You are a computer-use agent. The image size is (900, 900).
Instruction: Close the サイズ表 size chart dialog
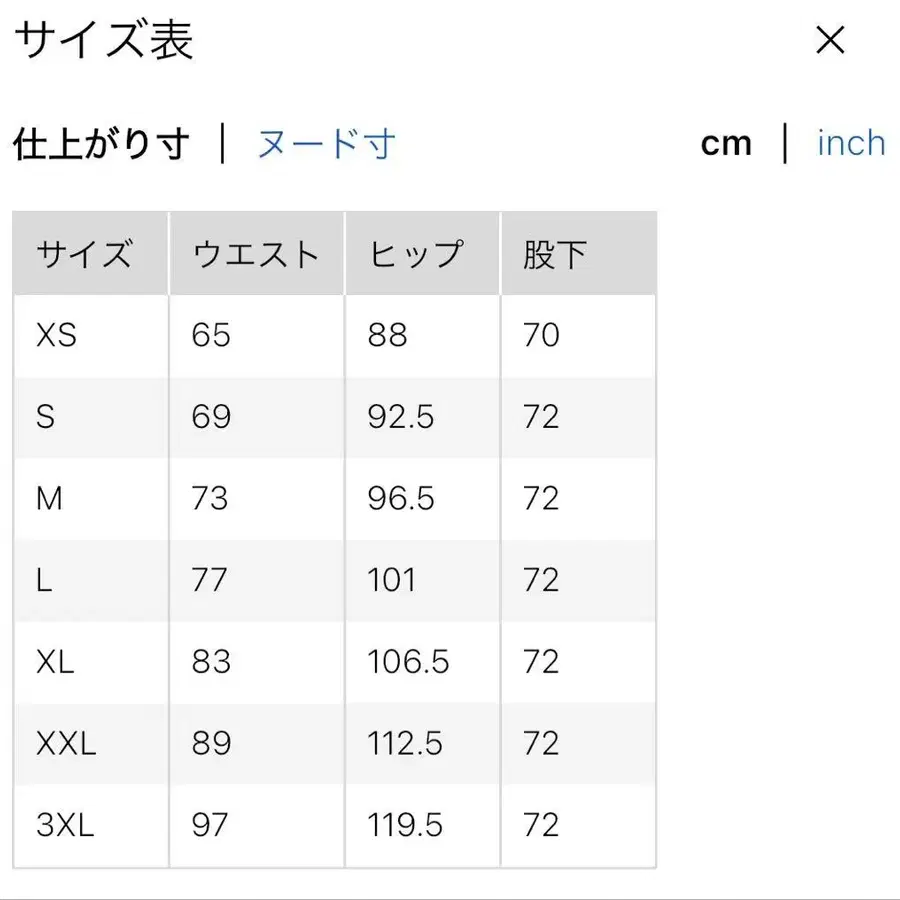pyautogui.click(x=830, y=40)
